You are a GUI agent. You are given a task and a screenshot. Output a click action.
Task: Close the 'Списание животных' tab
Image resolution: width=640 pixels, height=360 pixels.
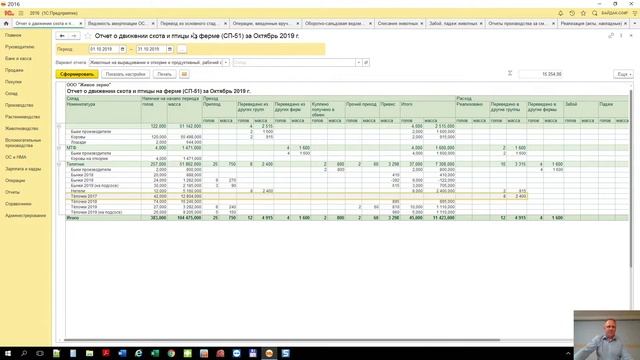422,24
